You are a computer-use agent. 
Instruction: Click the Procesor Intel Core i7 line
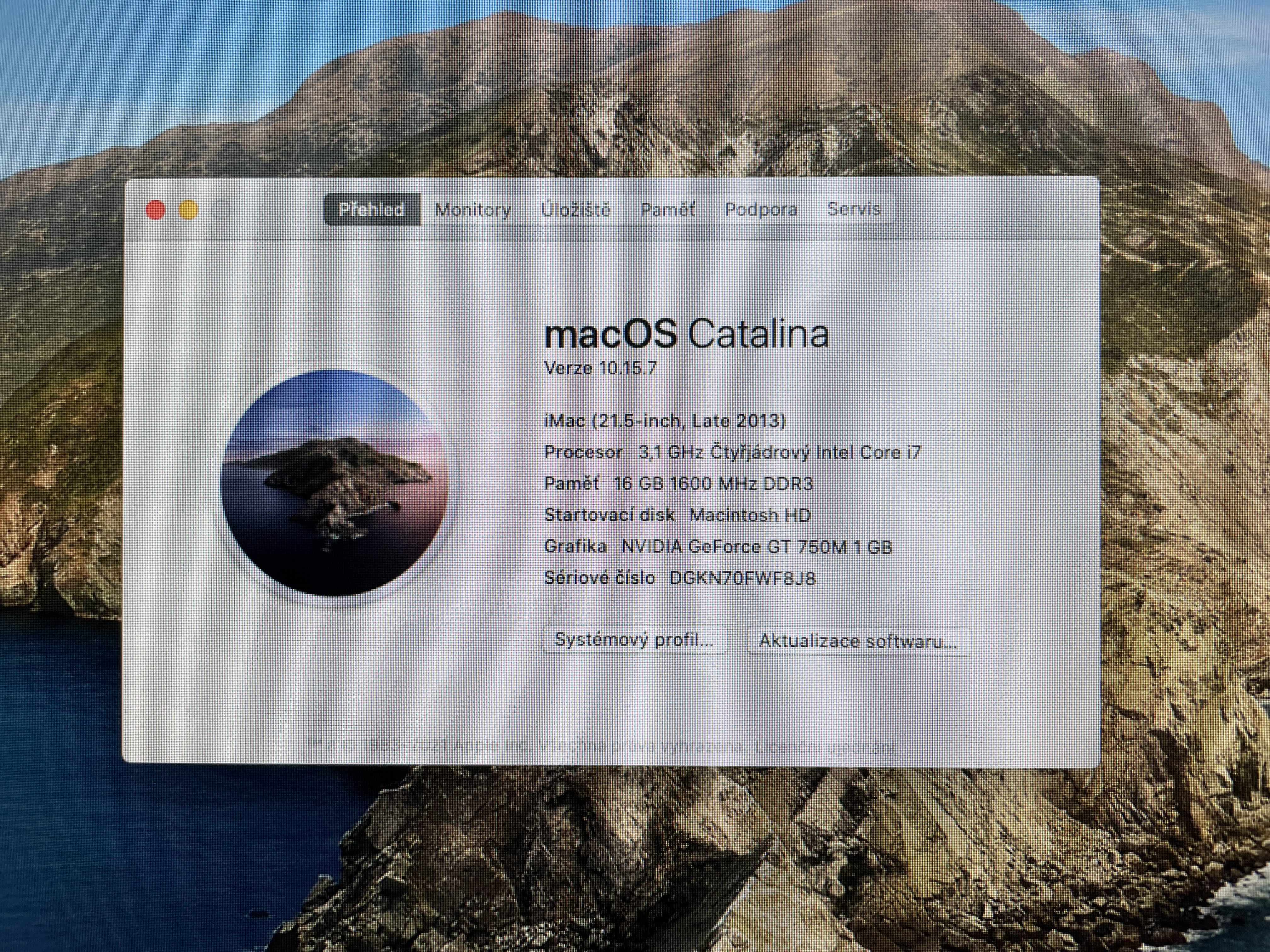coord(732,452)
